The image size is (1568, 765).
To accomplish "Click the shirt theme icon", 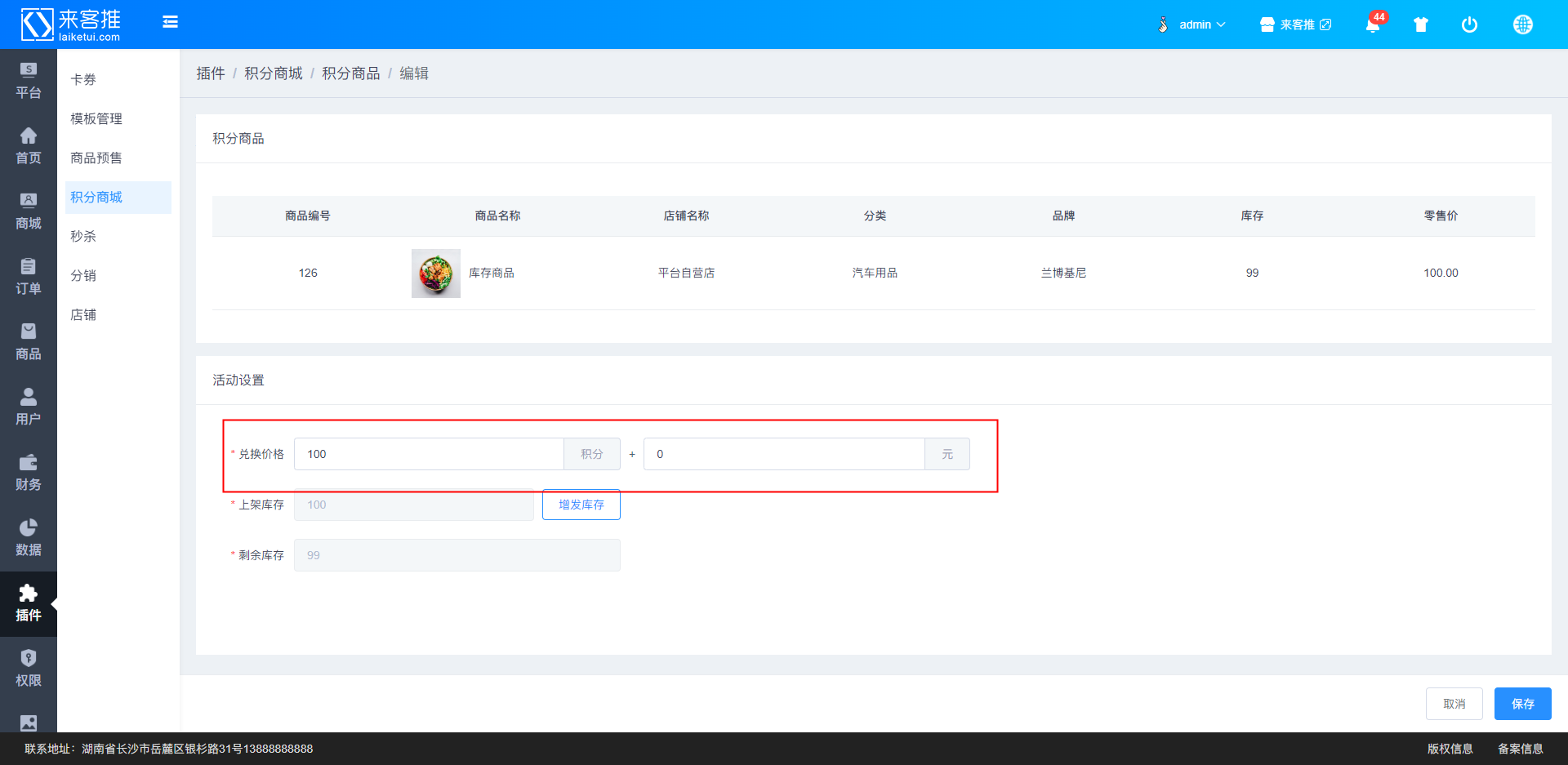I will click(1421, 24).
